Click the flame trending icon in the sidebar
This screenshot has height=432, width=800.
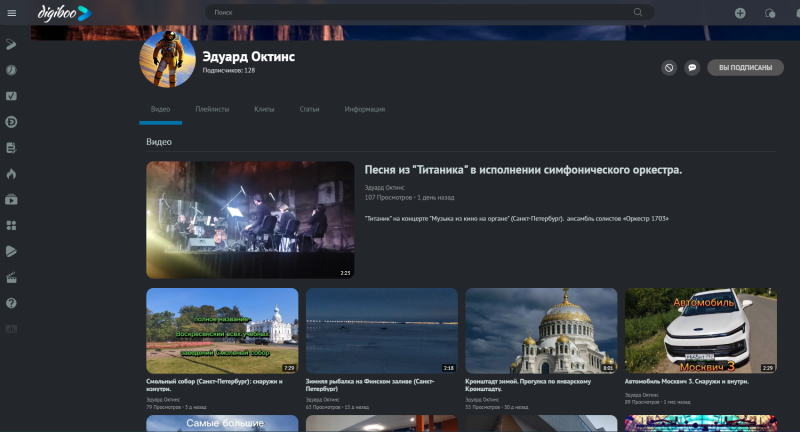click(11, 174)
